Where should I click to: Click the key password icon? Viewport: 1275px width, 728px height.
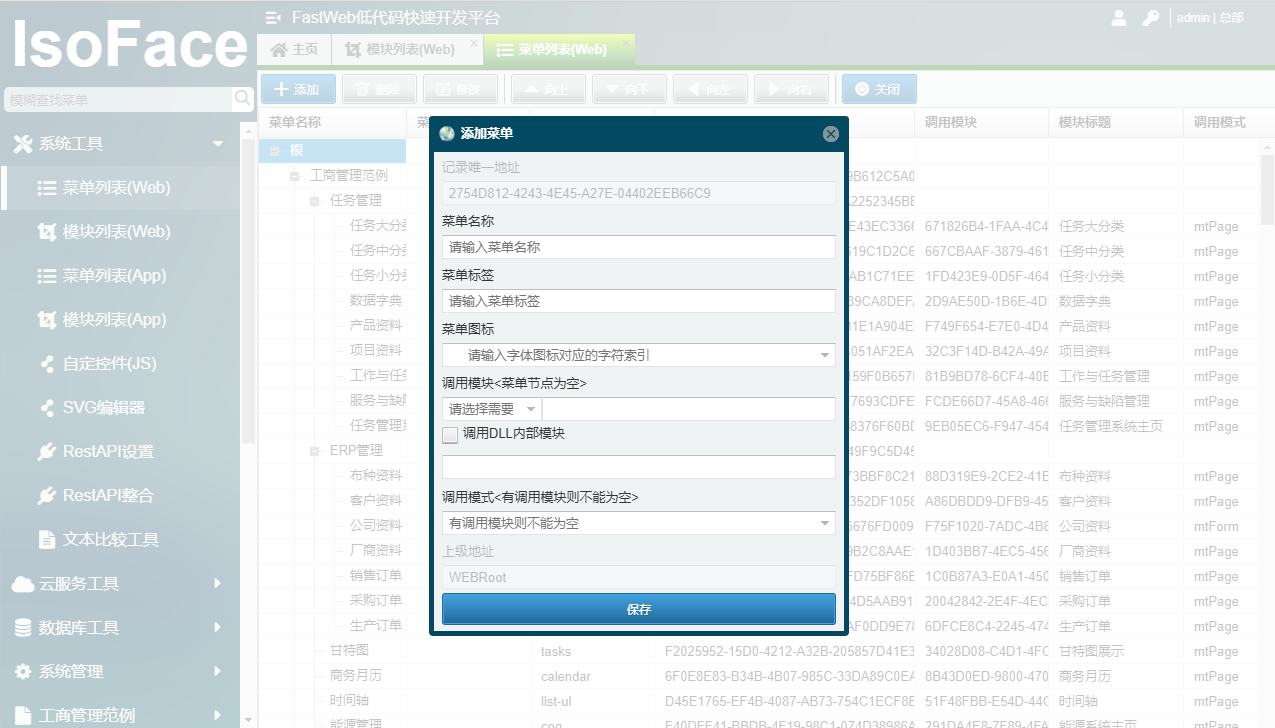pyautogui.click(x=1151, y=17)
